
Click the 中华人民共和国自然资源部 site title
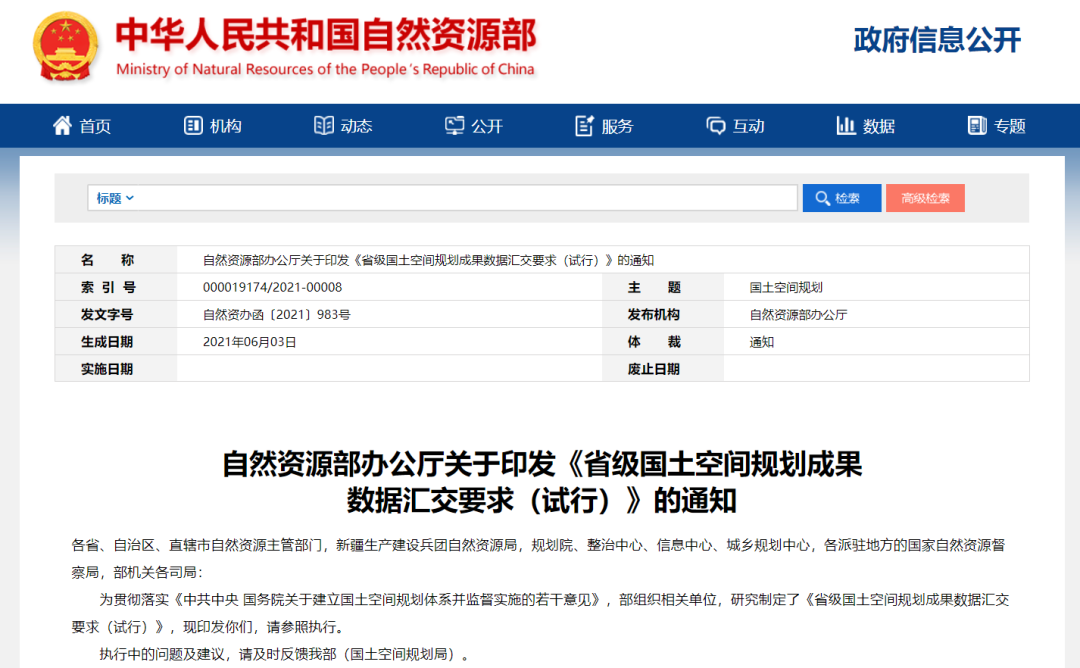(x=326, y=35)
